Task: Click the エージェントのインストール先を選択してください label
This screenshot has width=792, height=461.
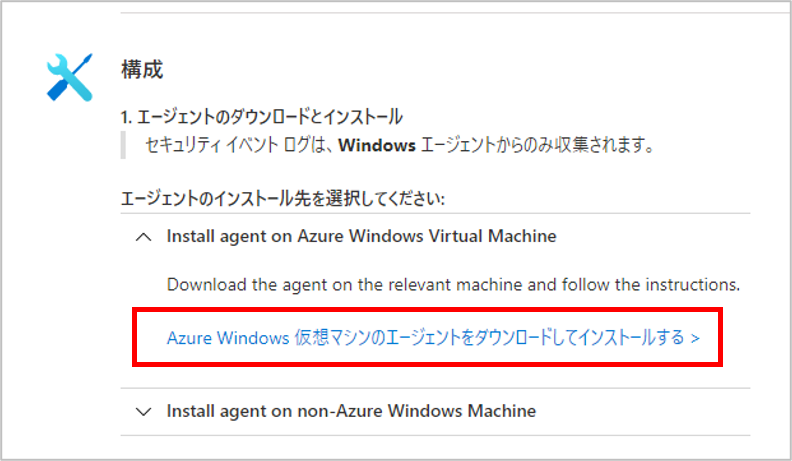Action: pyautogui.click(x=281, y=197)
